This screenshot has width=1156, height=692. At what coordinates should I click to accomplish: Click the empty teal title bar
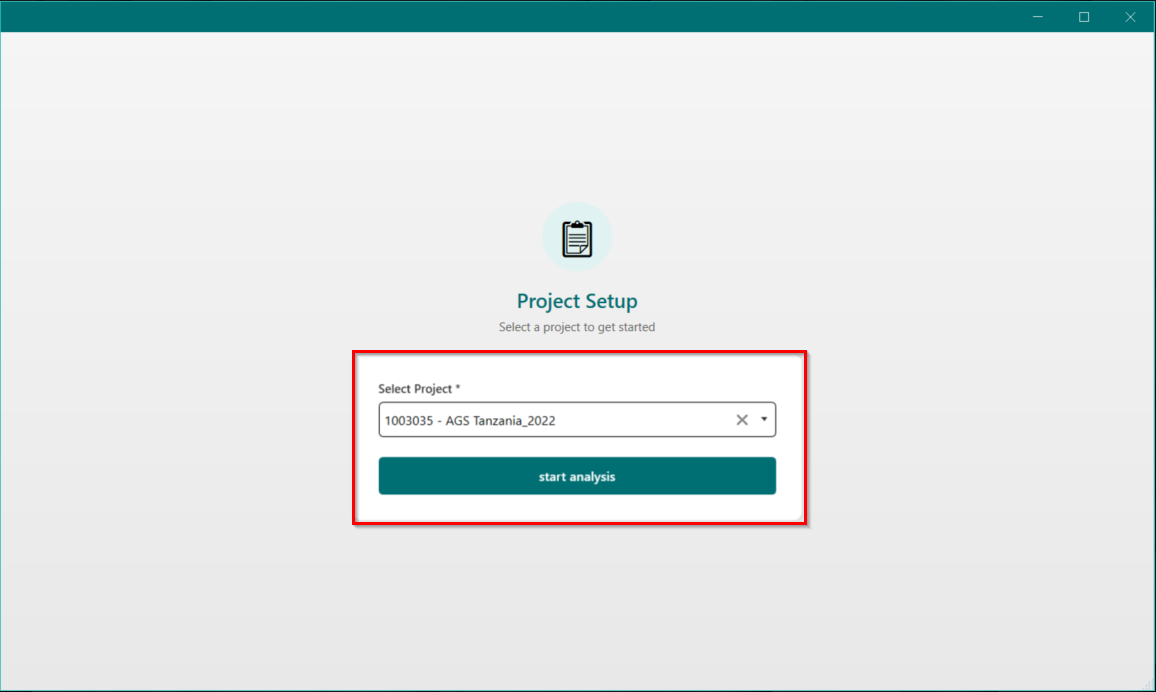(x=500, y=17)
